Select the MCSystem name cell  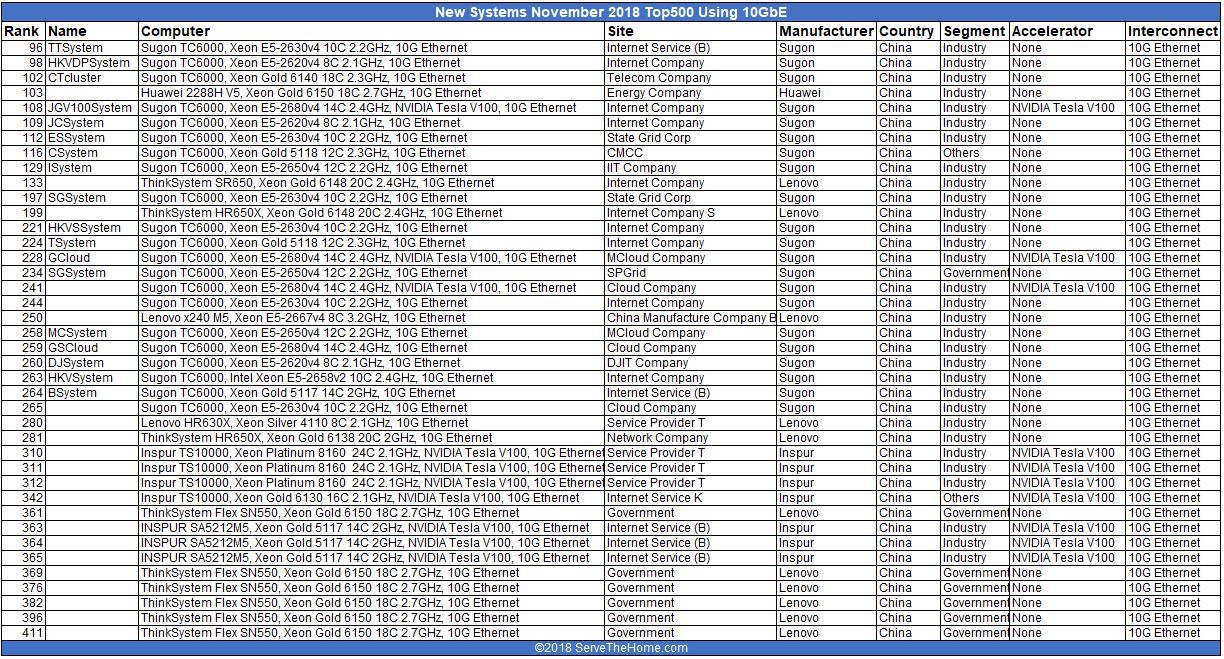(92, 333)
